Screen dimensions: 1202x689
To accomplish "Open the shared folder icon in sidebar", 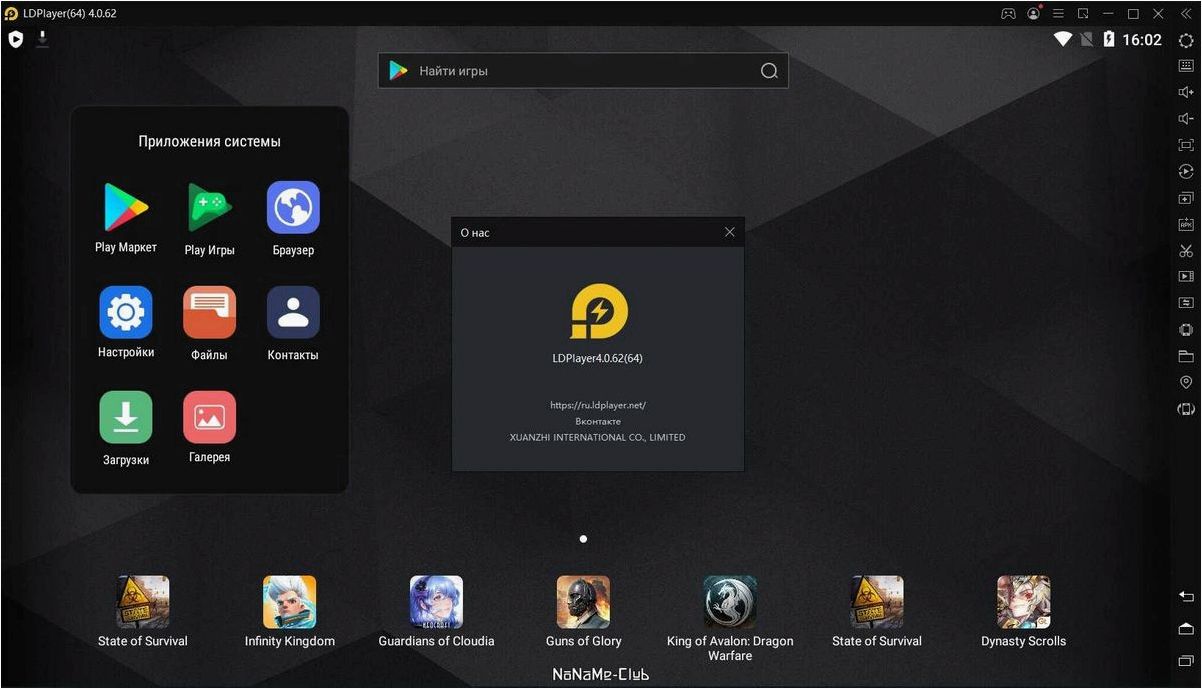I will click(1186, 356).
